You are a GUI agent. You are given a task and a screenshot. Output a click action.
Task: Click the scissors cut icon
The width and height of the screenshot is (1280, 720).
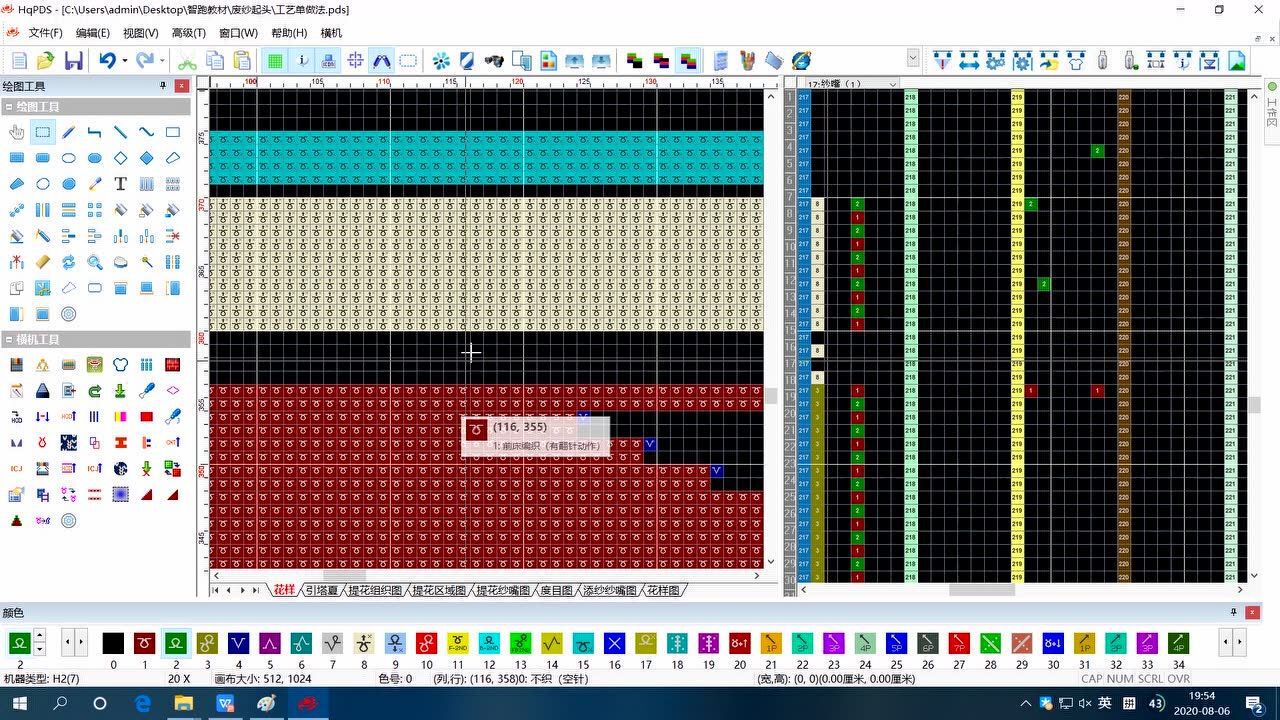[x=187, y=61]
